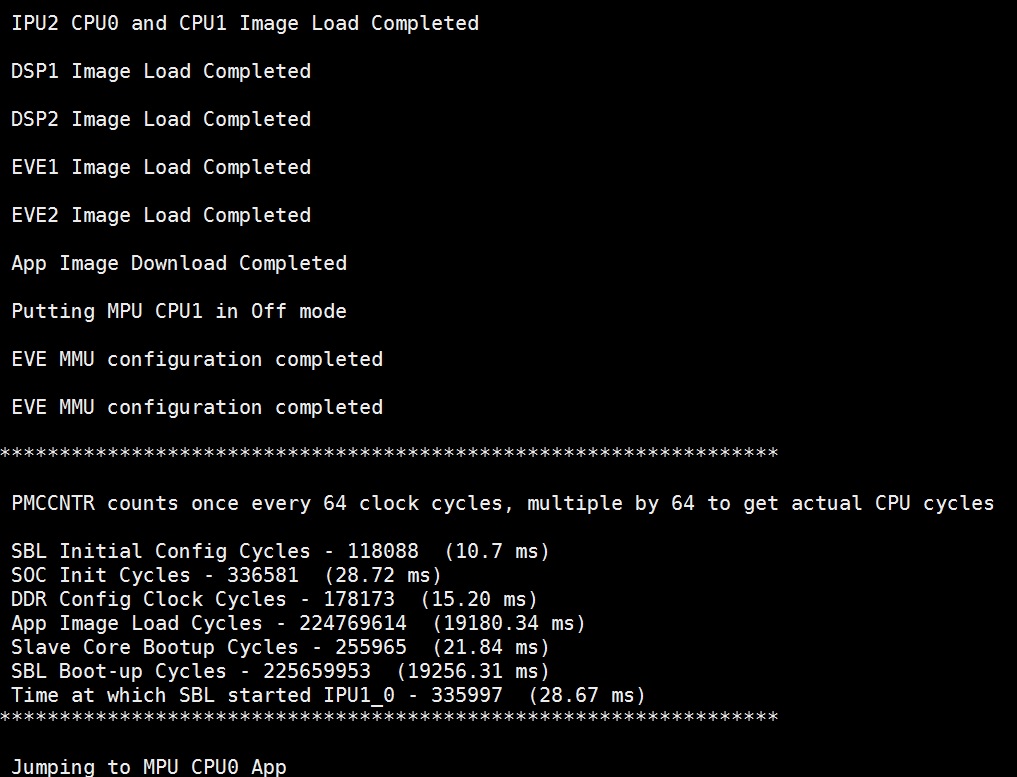
Task: Click the 'DSP2 Image Load Completed' line
Action: coord(161,119)
